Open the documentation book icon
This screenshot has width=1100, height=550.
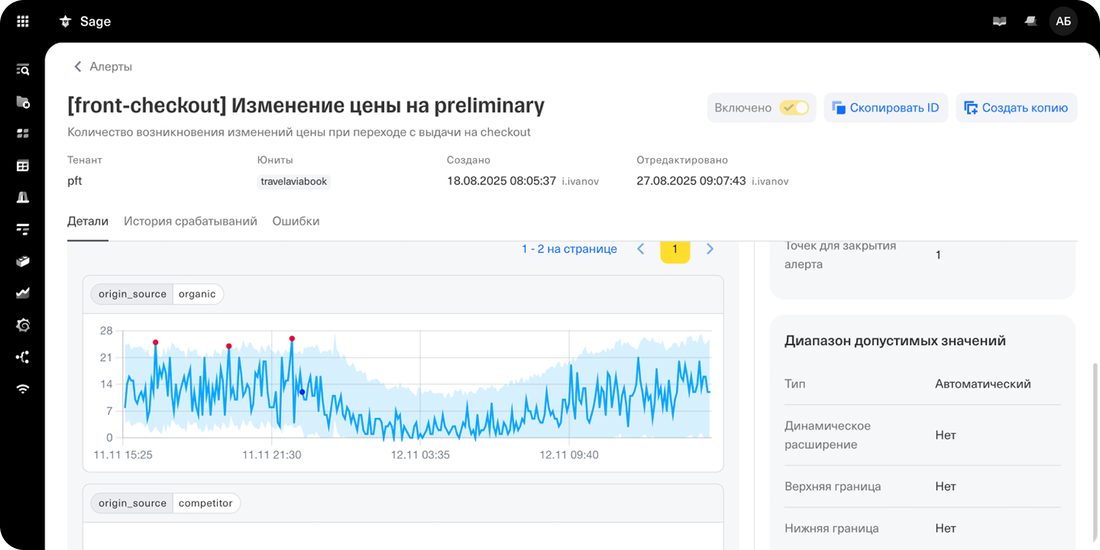click(999, 21)
